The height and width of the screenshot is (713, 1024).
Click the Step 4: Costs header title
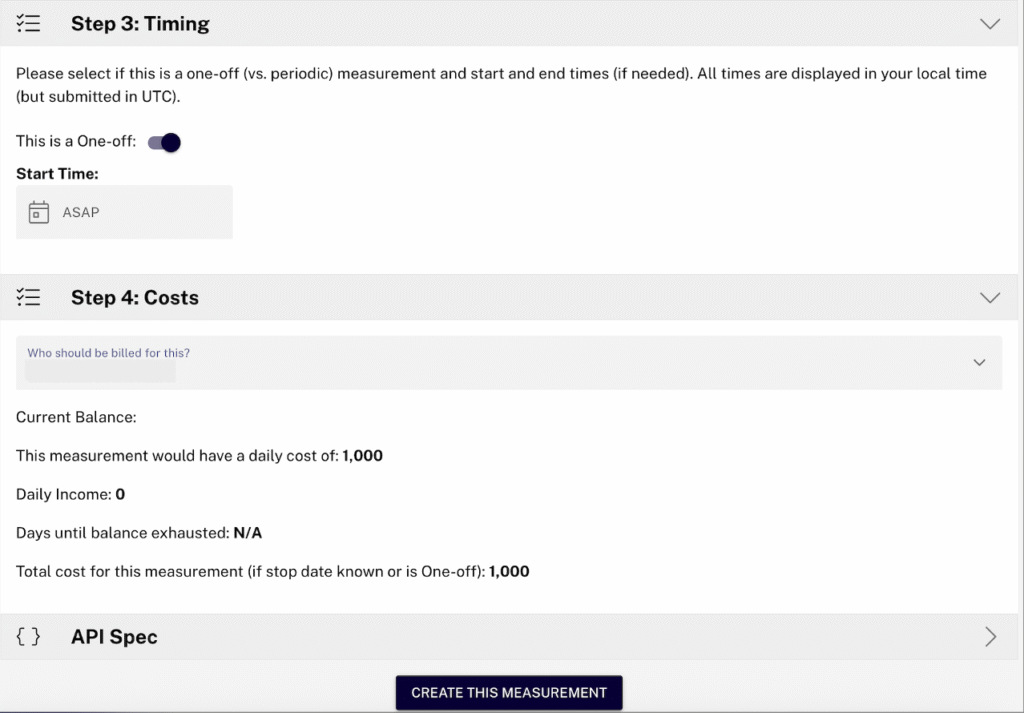135,298
